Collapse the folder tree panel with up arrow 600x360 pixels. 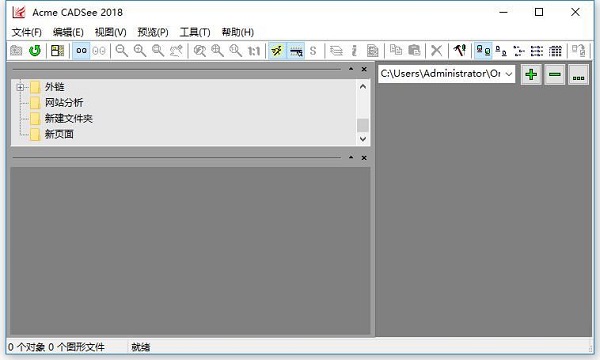pyautogui.click(x=351, y=69)
